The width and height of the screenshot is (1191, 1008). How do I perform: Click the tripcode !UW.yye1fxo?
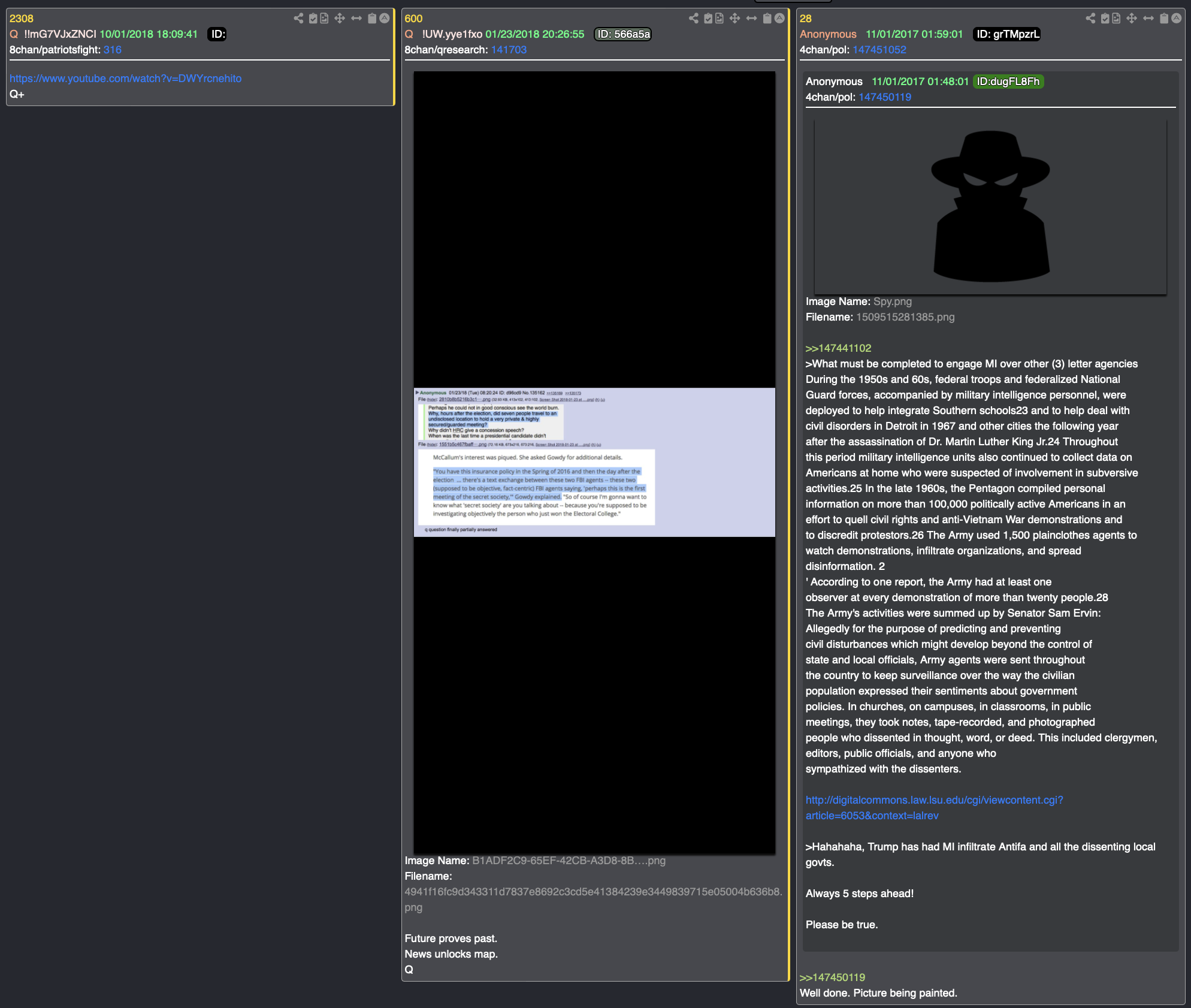(452, 34)
